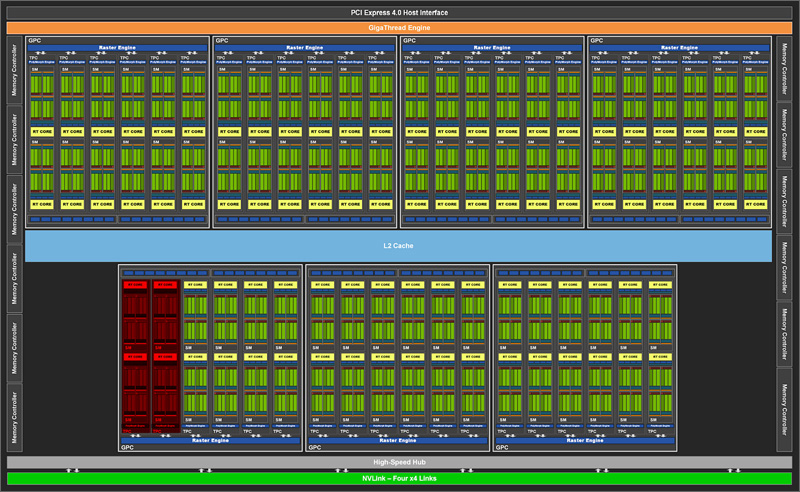The image size is (800, 492).
Task: Click the Raster Engine bar in the top-left GPC
Action: tap(117, 47)
